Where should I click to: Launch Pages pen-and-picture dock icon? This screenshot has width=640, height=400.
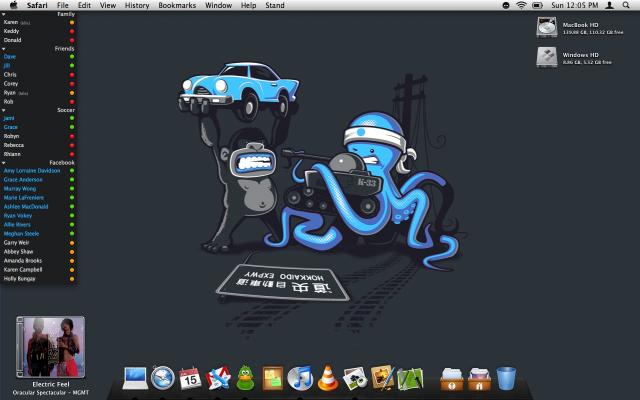pos(382,378)
